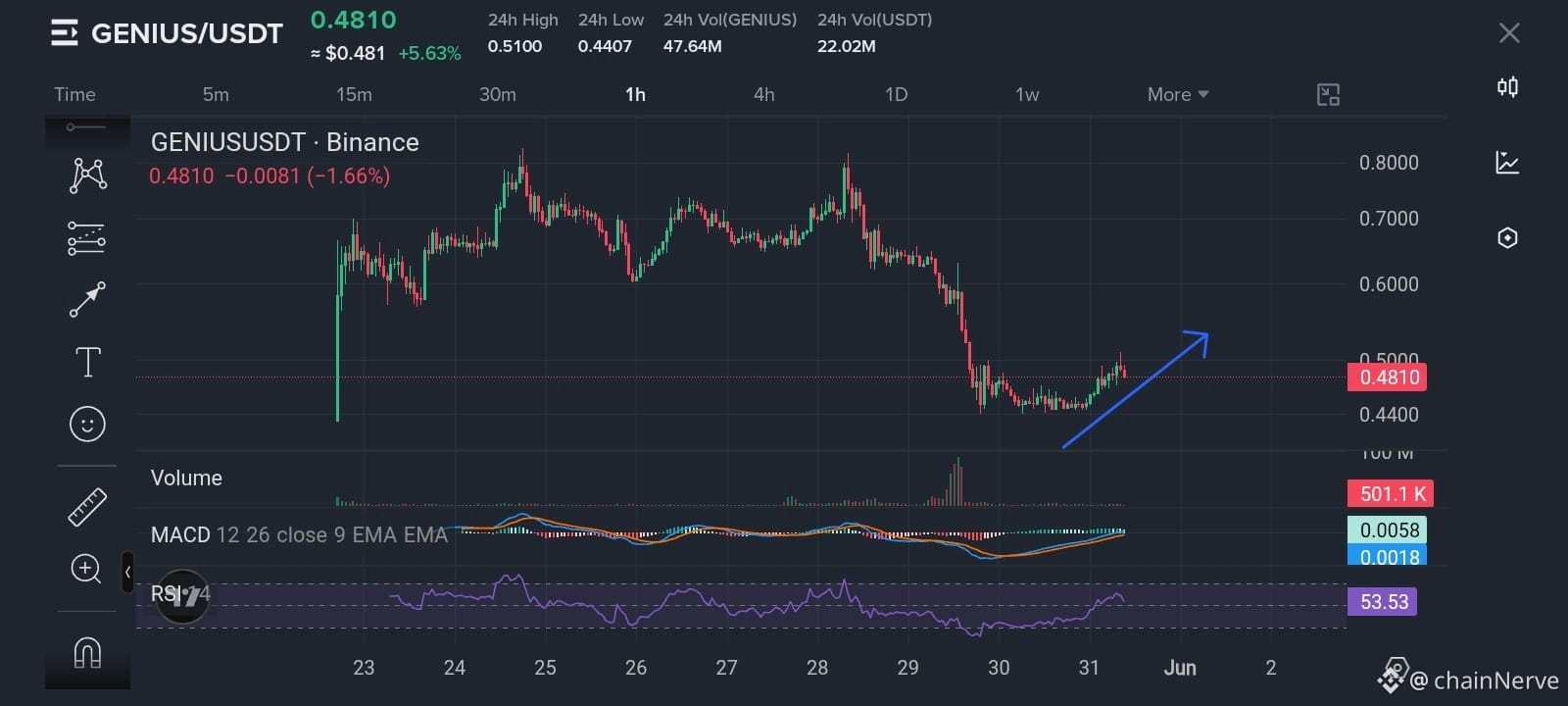Select the pattern drawing tool

87,175
